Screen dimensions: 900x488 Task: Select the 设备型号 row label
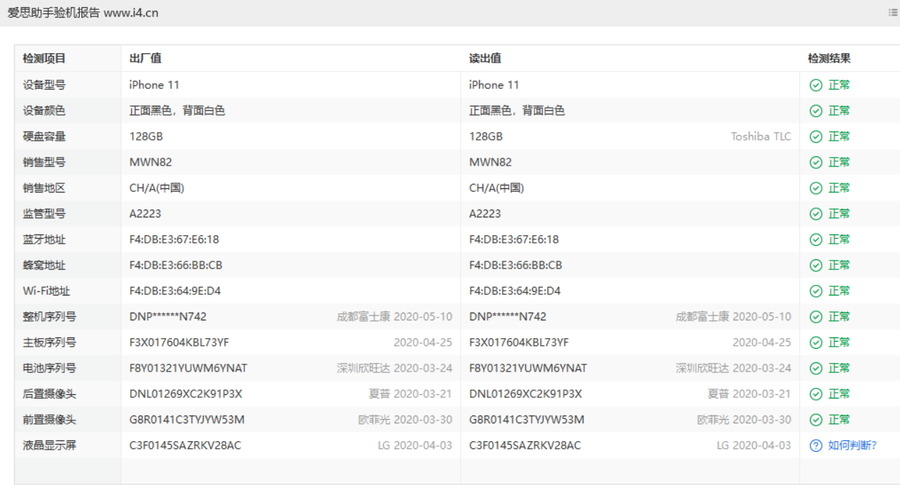[x=44, y=85]
